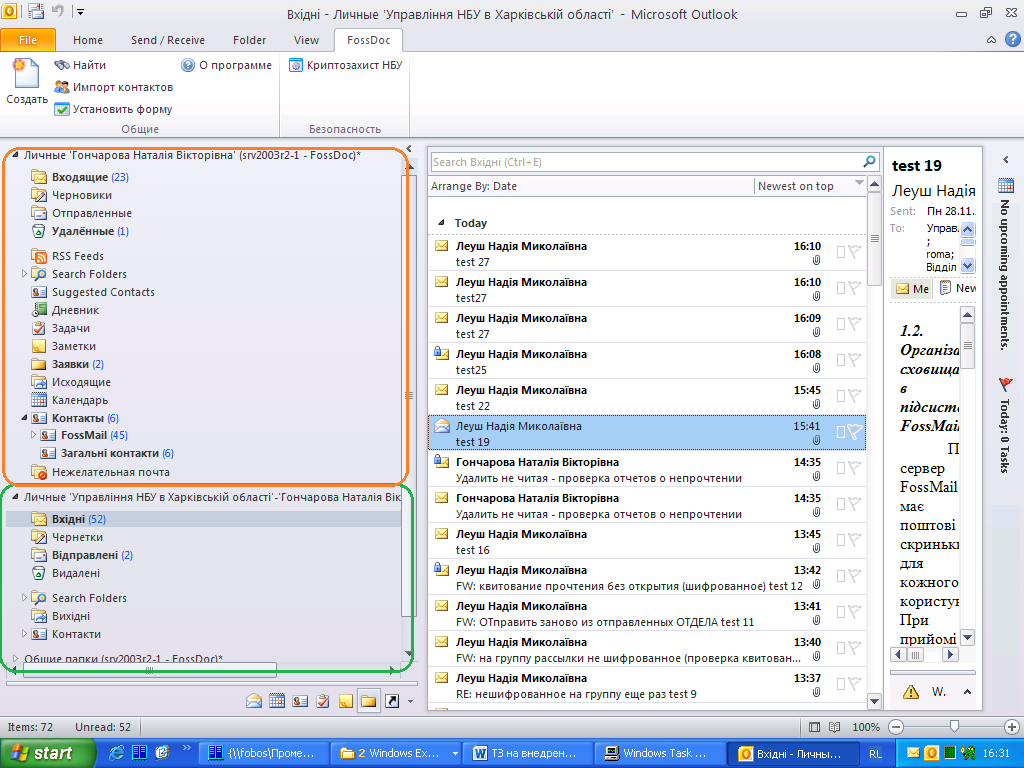
Task: Click the Windows start button
Action: [48, 753]
